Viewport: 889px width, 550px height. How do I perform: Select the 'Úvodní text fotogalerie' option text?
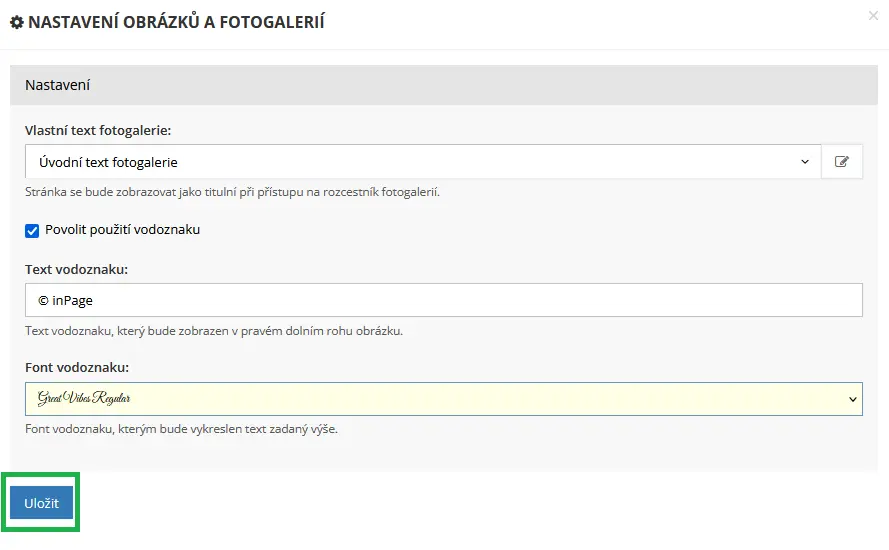click(108, 162)
